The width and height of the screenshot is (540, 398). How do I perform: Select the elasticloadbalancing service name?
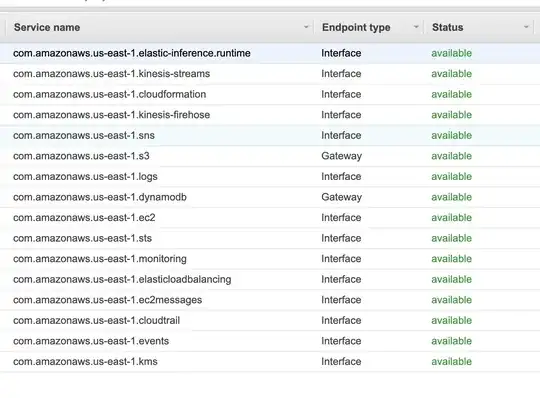coord(122,280)
